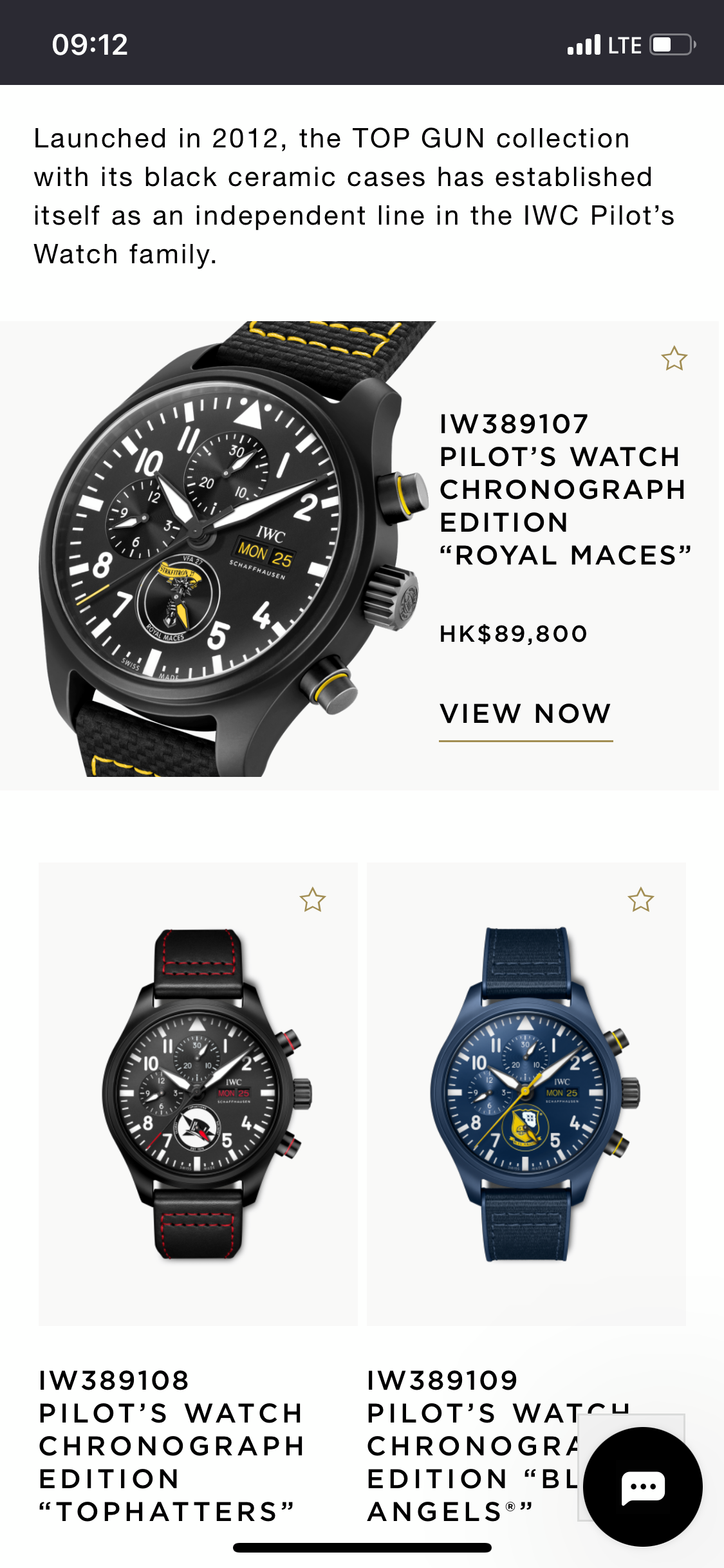The width and height of the screenshot is (724, 1568).
Task: Click the VIEW NOW link
Action: click(x=526, y=714)
